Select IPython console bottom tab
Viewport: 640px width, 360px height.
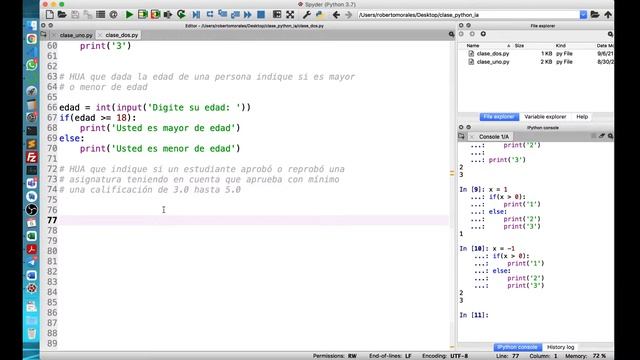517,347
